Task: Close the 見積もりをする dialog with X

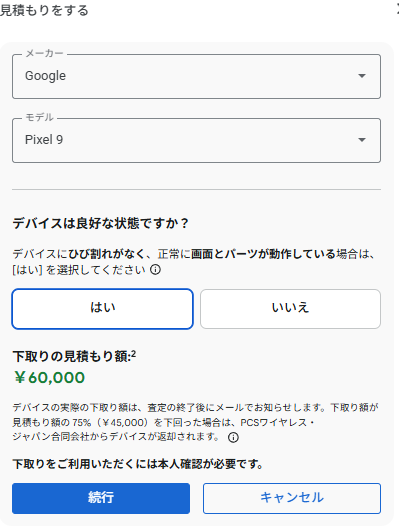Action: click(398, 10)
